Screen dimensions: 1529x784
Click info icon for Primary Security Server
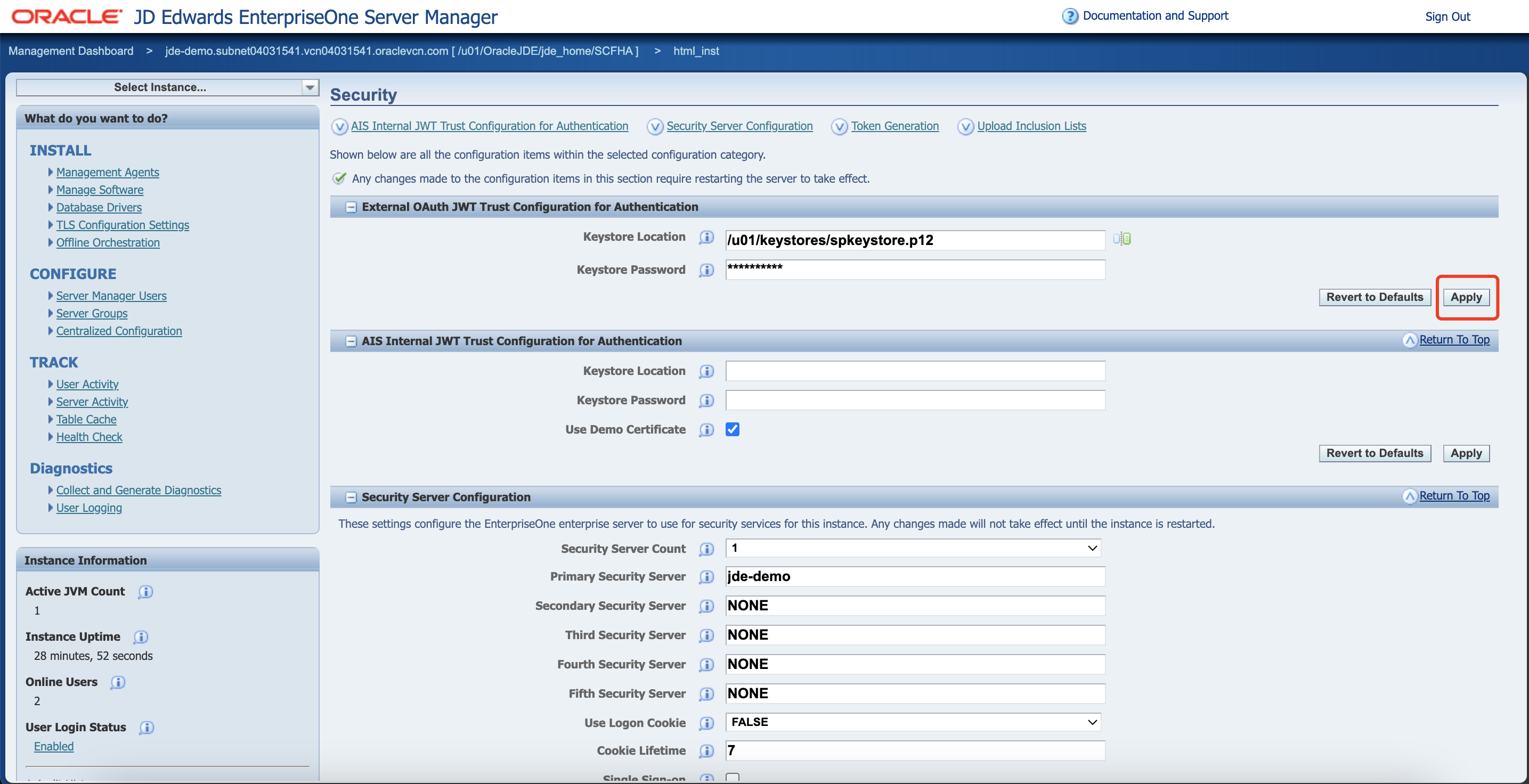tap(706, 577)
